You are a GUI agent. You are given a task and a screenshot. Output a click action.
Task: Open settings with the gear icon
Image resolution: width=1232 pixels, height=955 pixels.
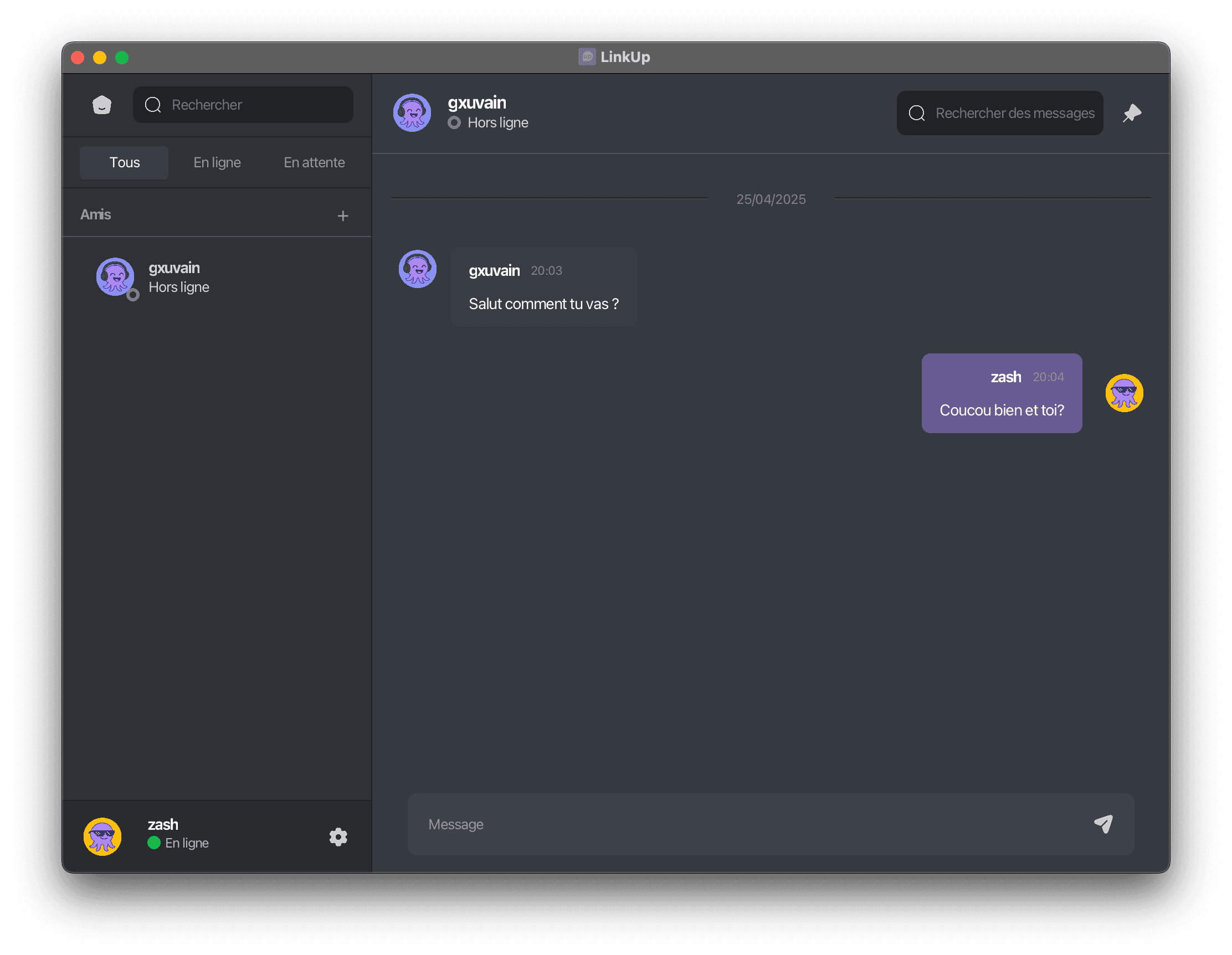(338, 837)
